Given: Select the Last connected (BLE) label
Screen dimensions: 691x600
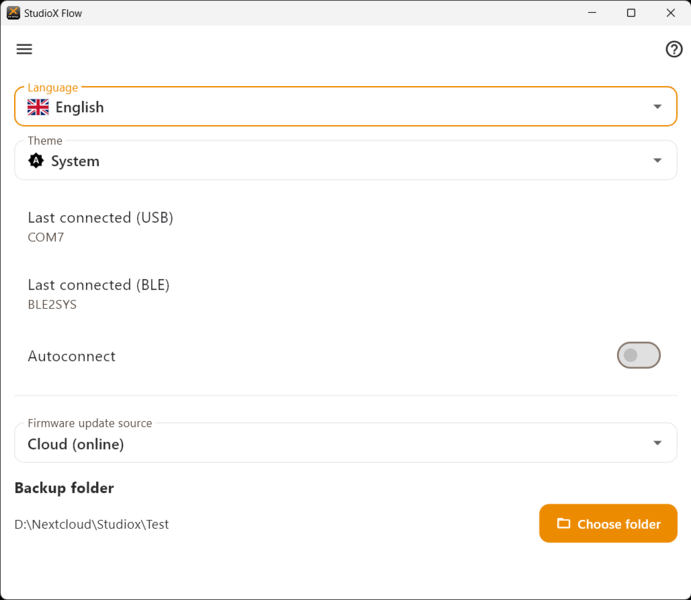Looking at the screenshot, I should (x=99, y=285).
